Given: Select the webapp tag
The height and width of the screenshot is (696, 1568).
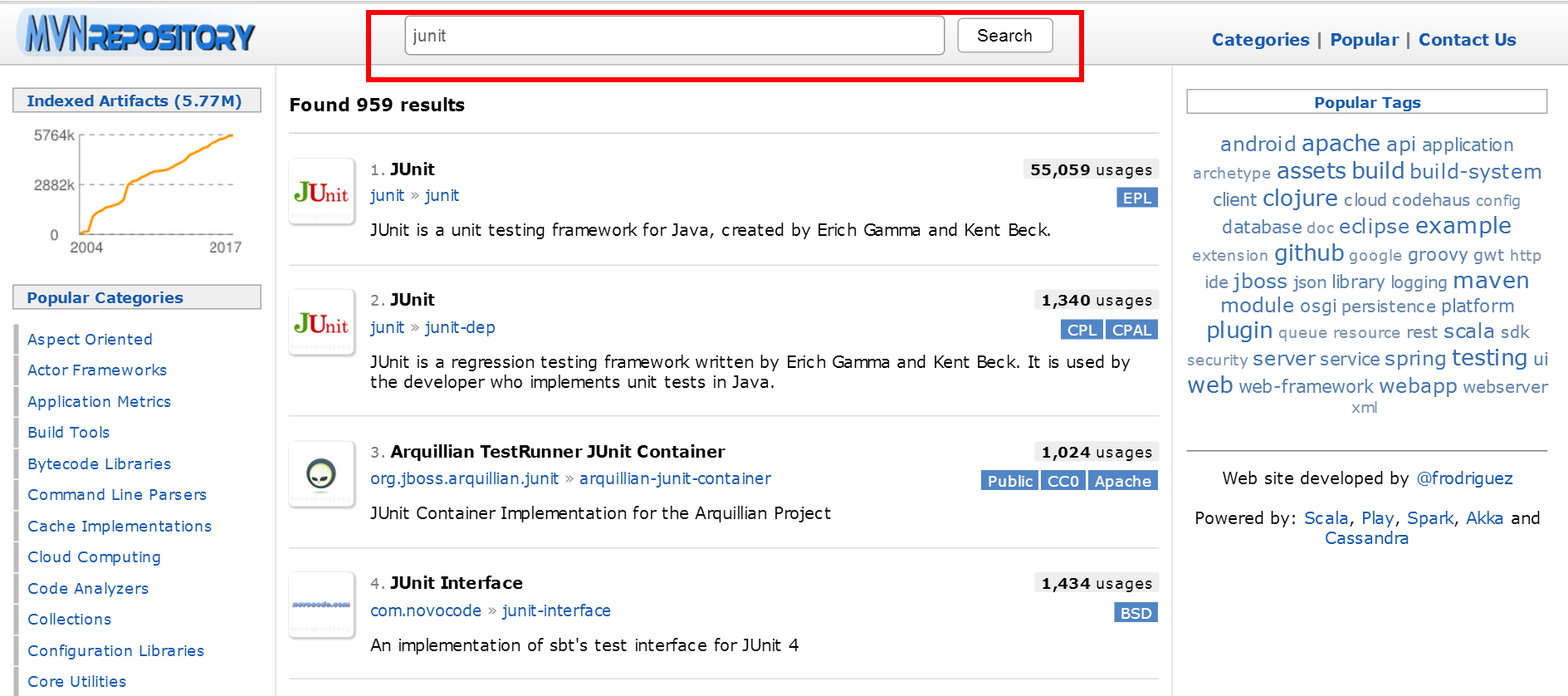Looking at the screenshot, I should click(x=1418, y=386).
